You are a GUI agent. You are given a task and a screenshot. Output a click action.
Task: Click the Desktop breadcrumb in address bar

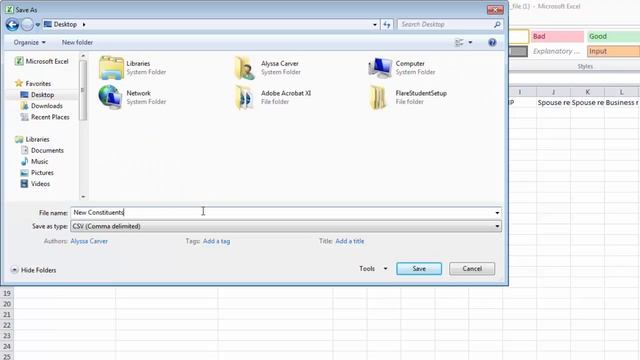coord(65,24)
